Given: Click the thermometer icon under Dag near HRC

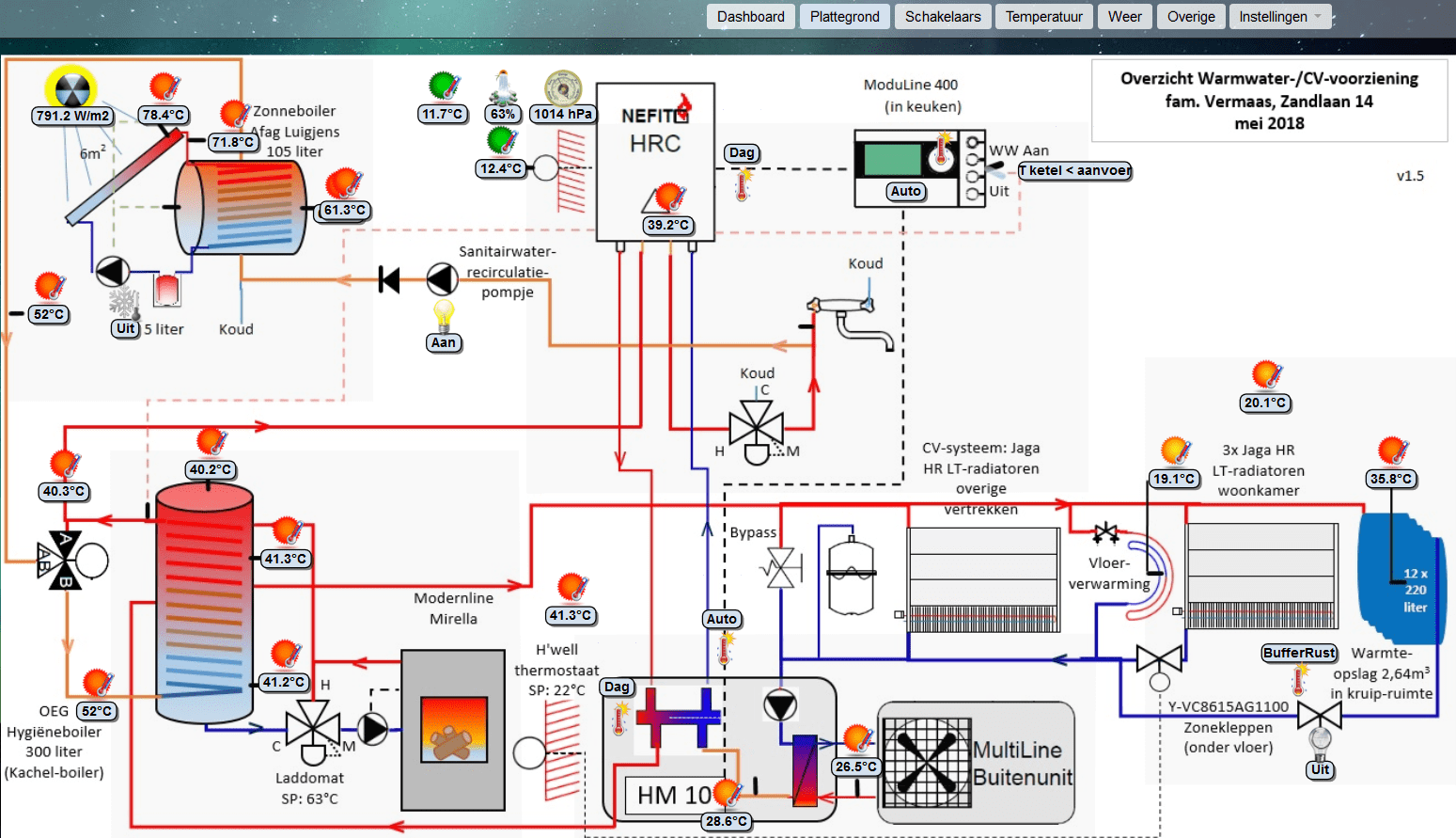Looking at the screenshot, I should point(744,184).
